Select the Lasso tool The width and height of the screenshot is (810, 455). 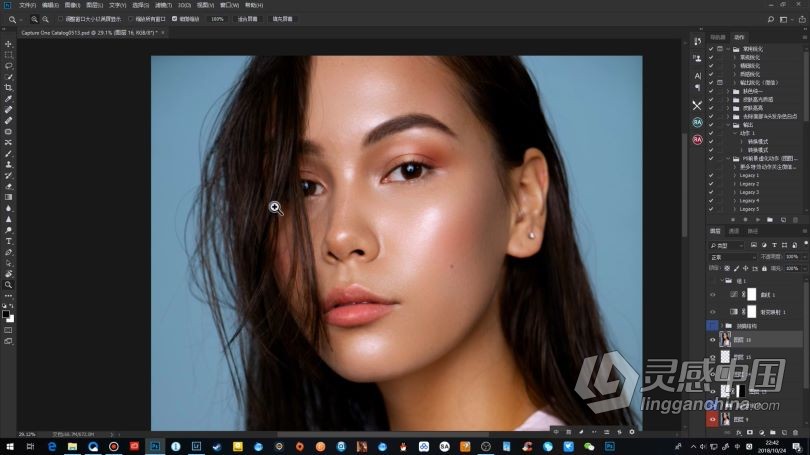click(x=9, y=66)
